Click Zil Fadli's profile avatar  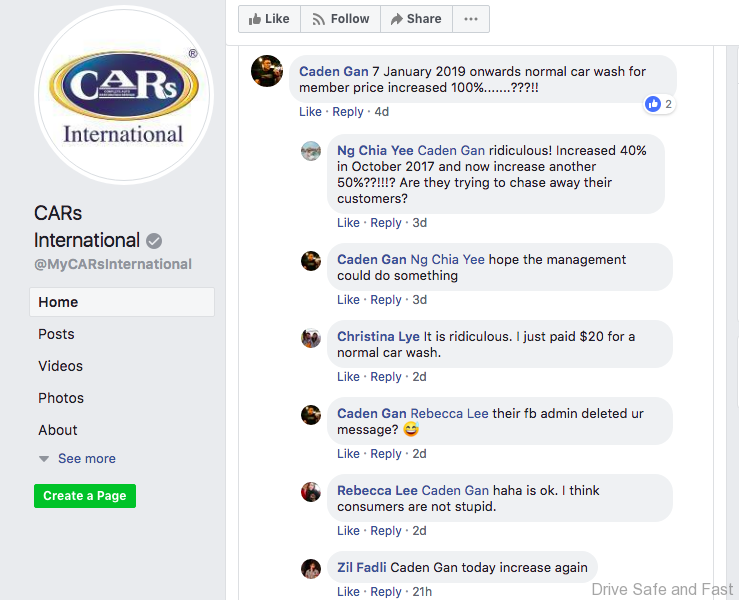pyautogui.click(x=311, y=569)
